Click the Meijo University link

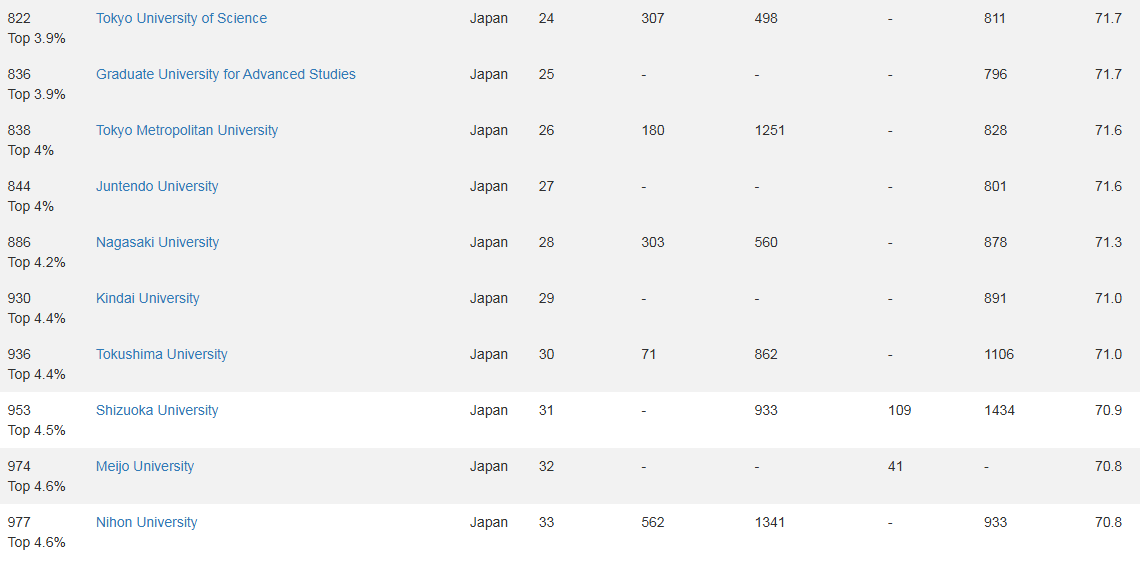point(145,466)
